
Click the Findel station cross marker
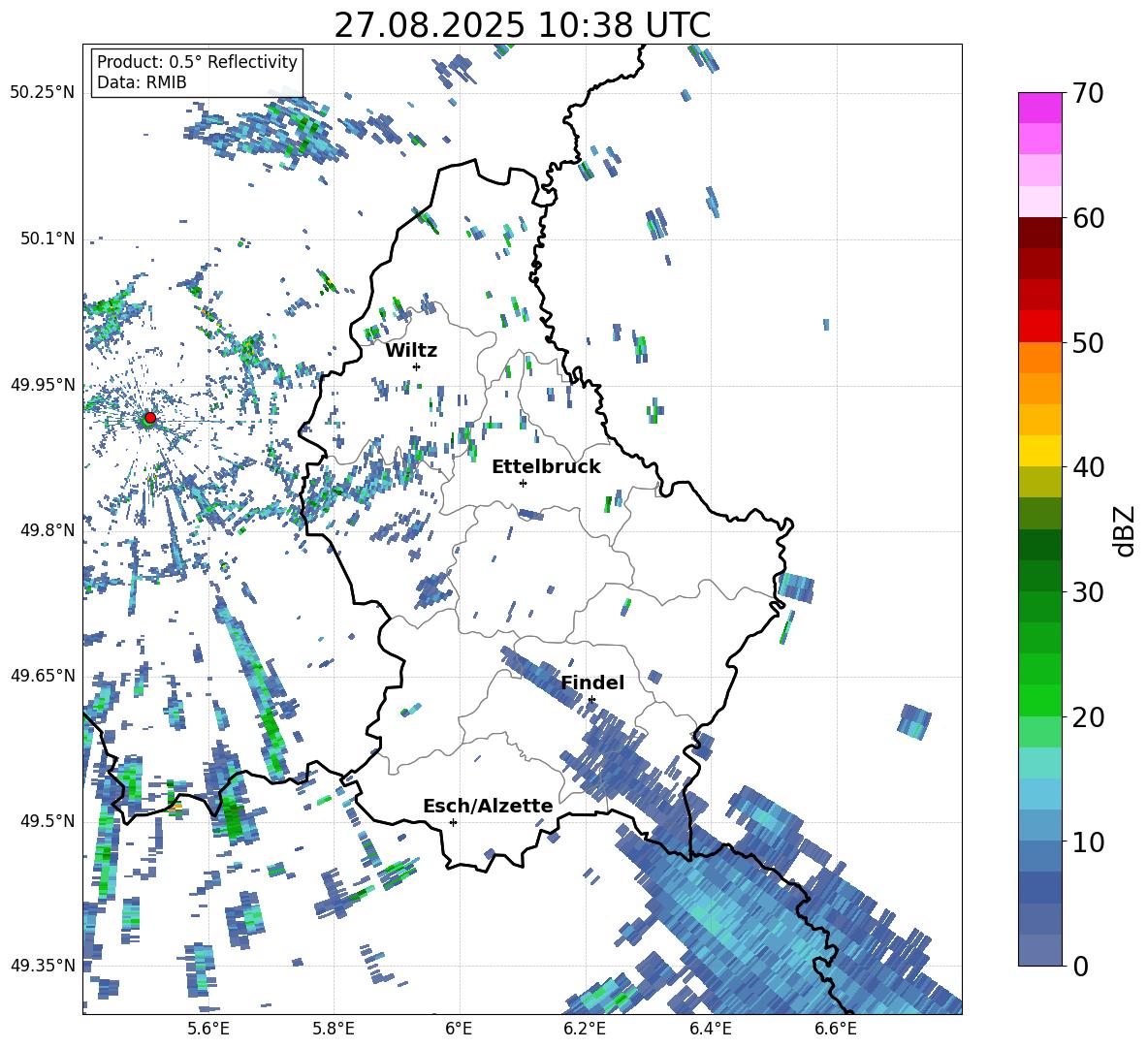(591, 700)
